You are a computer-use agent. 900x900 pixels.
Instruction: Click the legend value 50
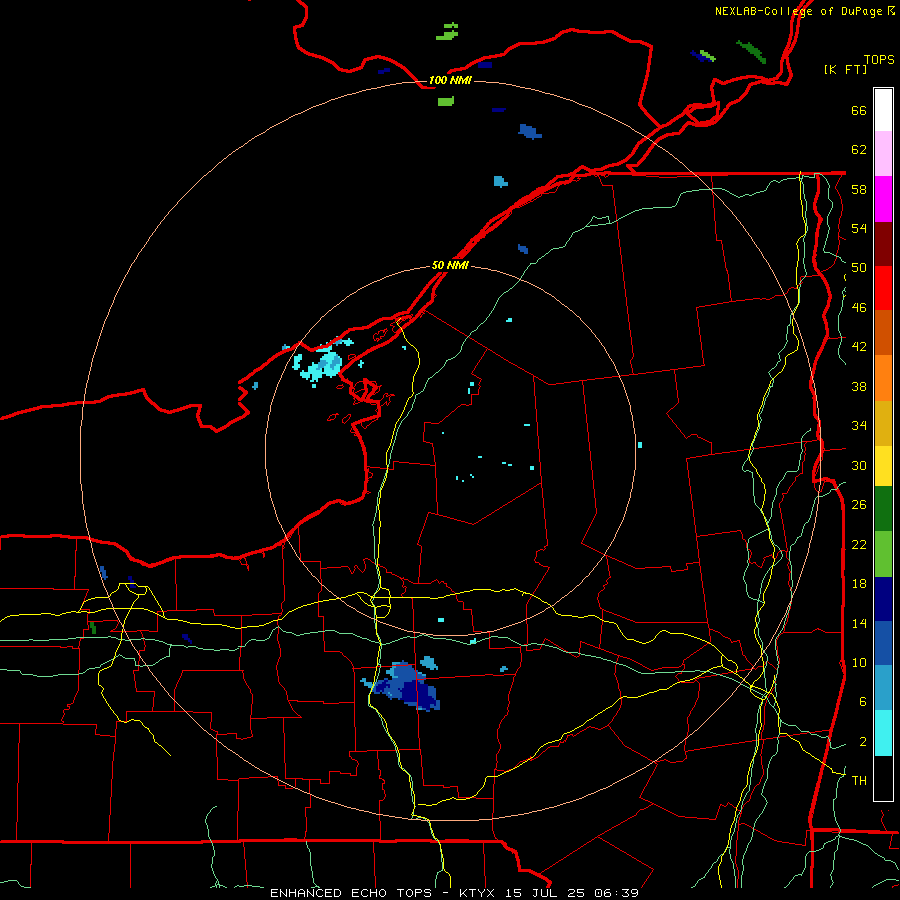(x=859, y=268)
